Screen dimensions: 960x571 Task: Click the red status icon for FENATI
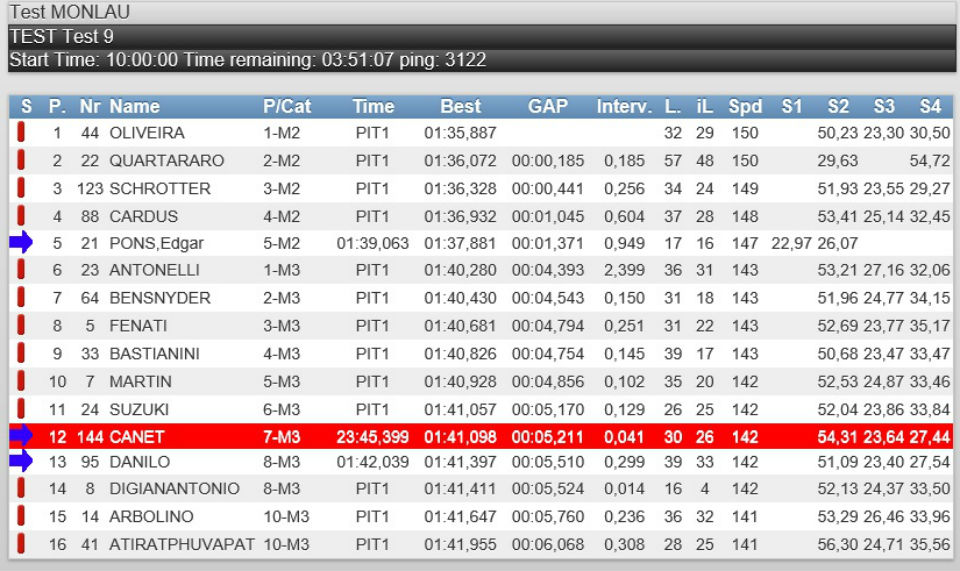21,326
